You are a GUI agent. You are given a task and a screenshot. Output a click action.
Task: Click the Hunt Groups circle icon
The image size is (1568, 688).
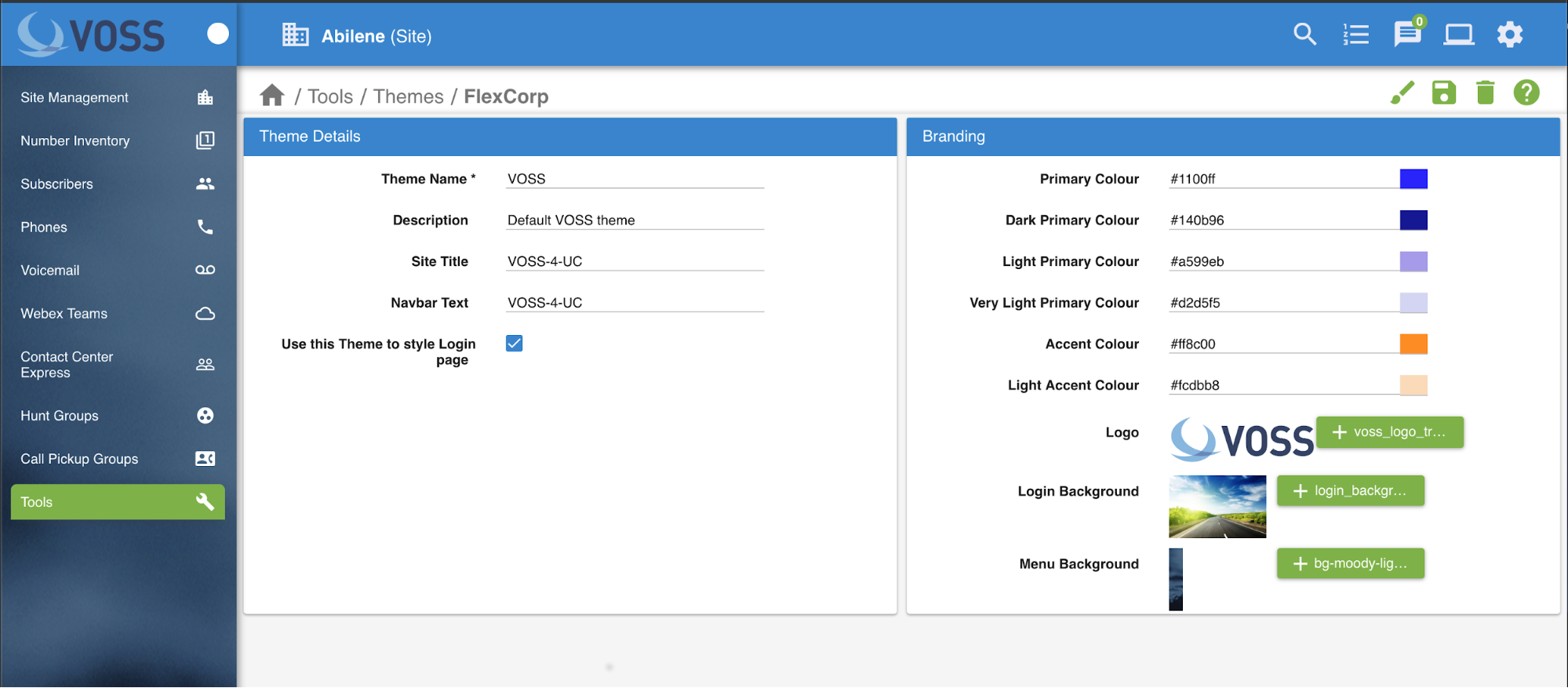point(206,415)
